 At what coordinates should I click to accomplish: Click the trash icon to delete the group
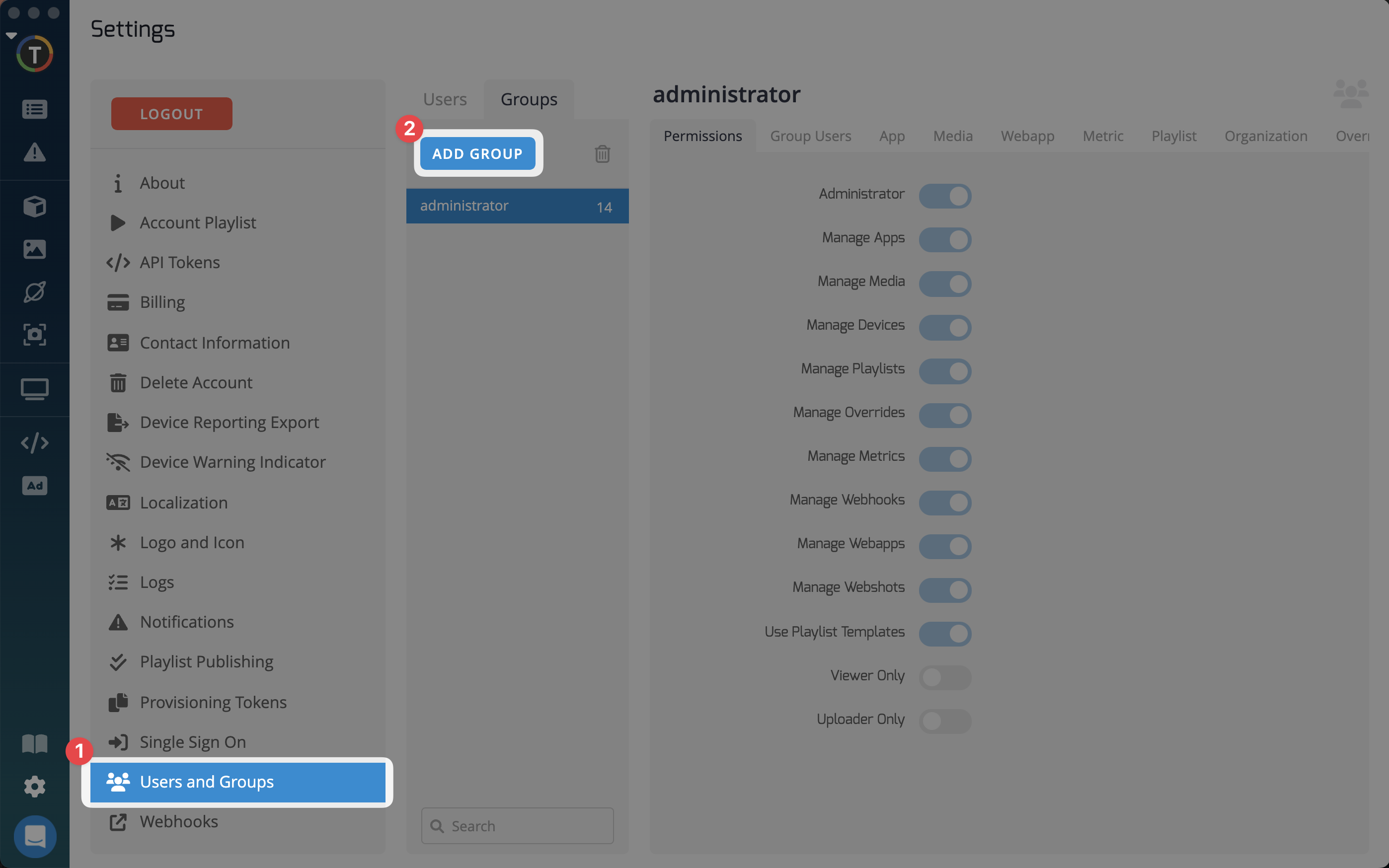pyautogui.click(x=602, y=154)
